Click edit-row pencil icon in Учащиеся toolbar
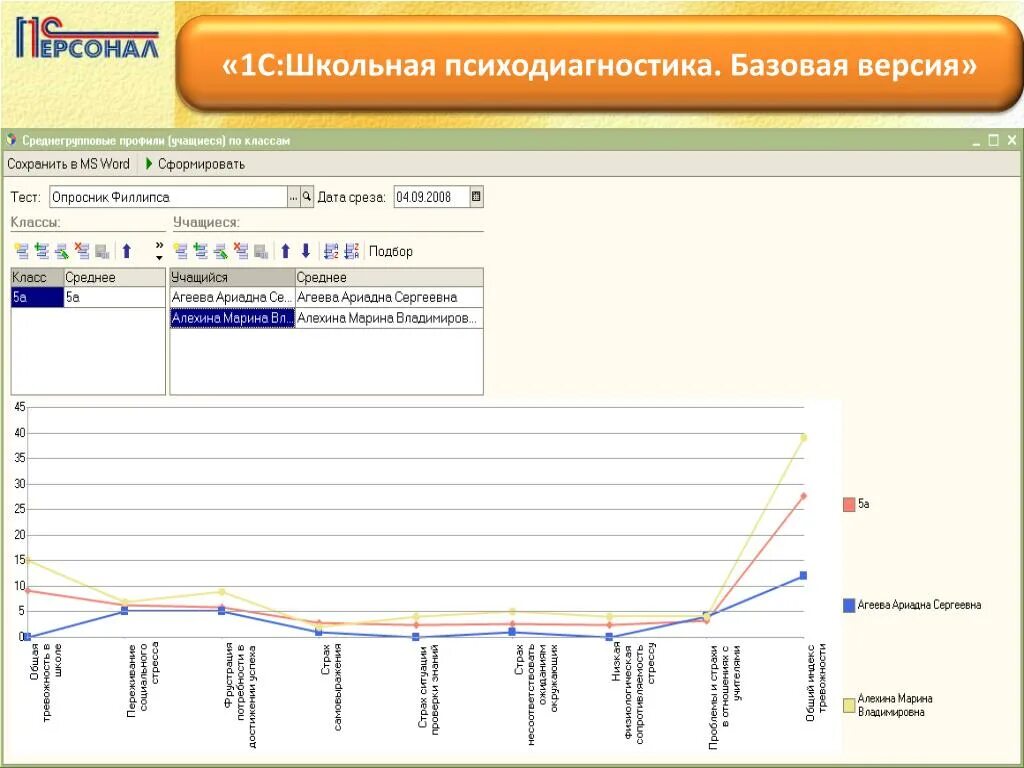 [x=221, y=251]
